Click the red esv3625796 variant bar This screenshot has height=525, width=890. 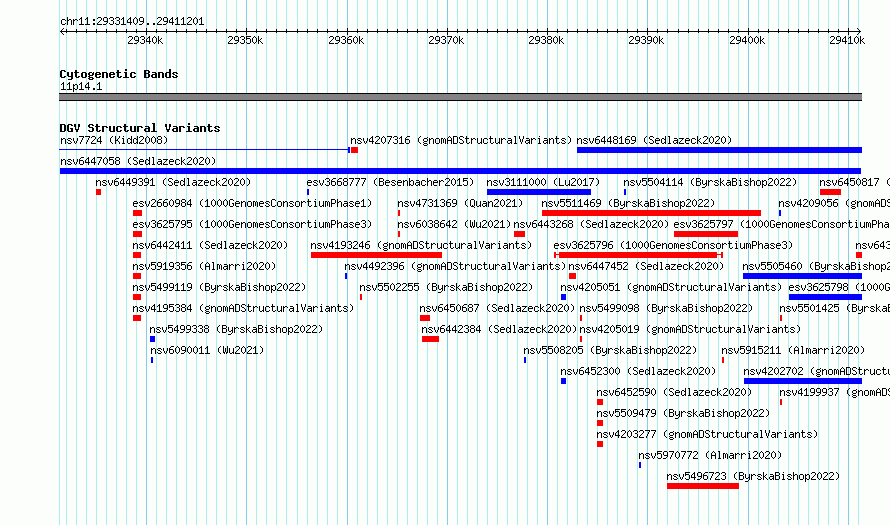tap(639, 255)
